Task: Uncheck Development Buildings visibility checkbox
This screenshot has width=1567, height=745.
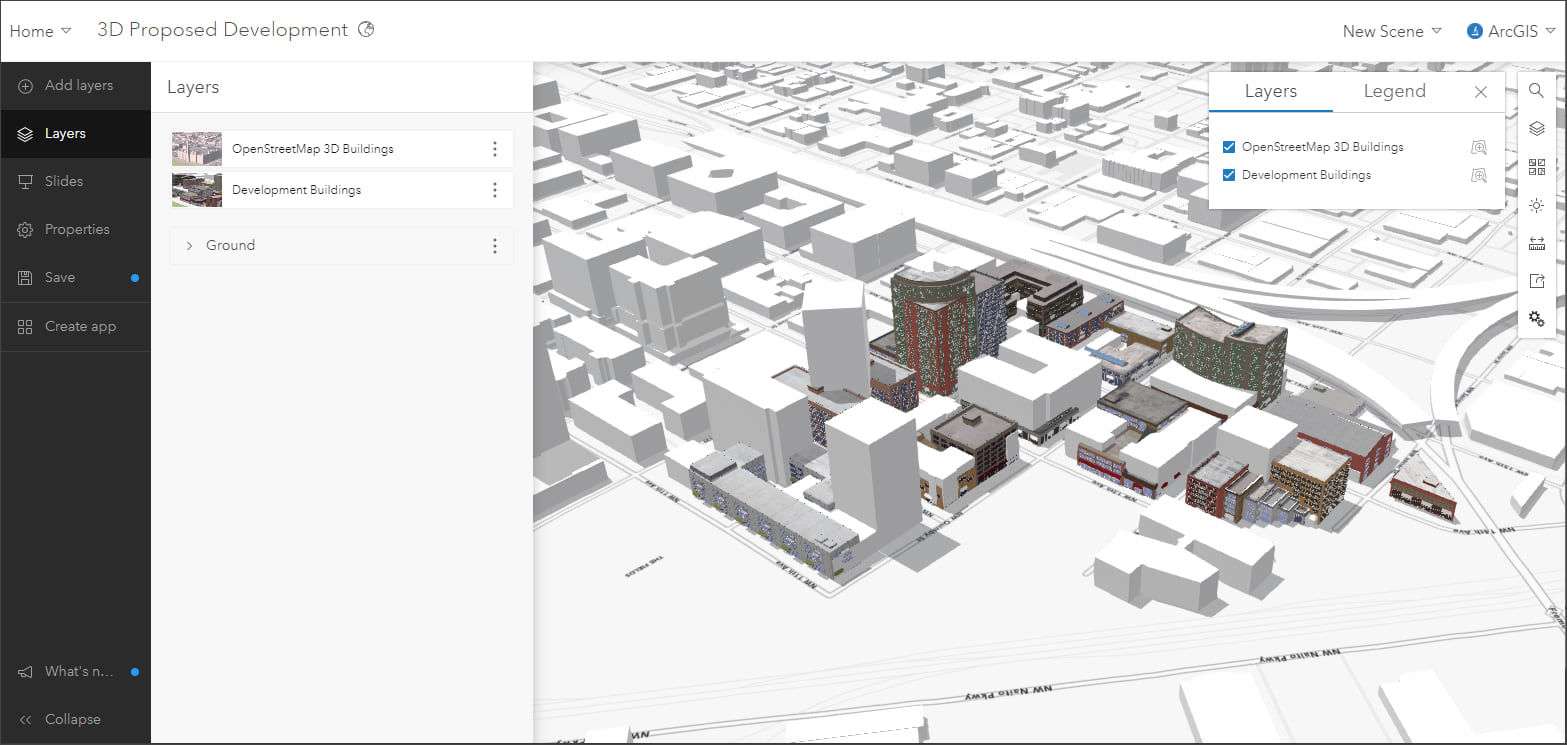Action: pos(1229,175)
